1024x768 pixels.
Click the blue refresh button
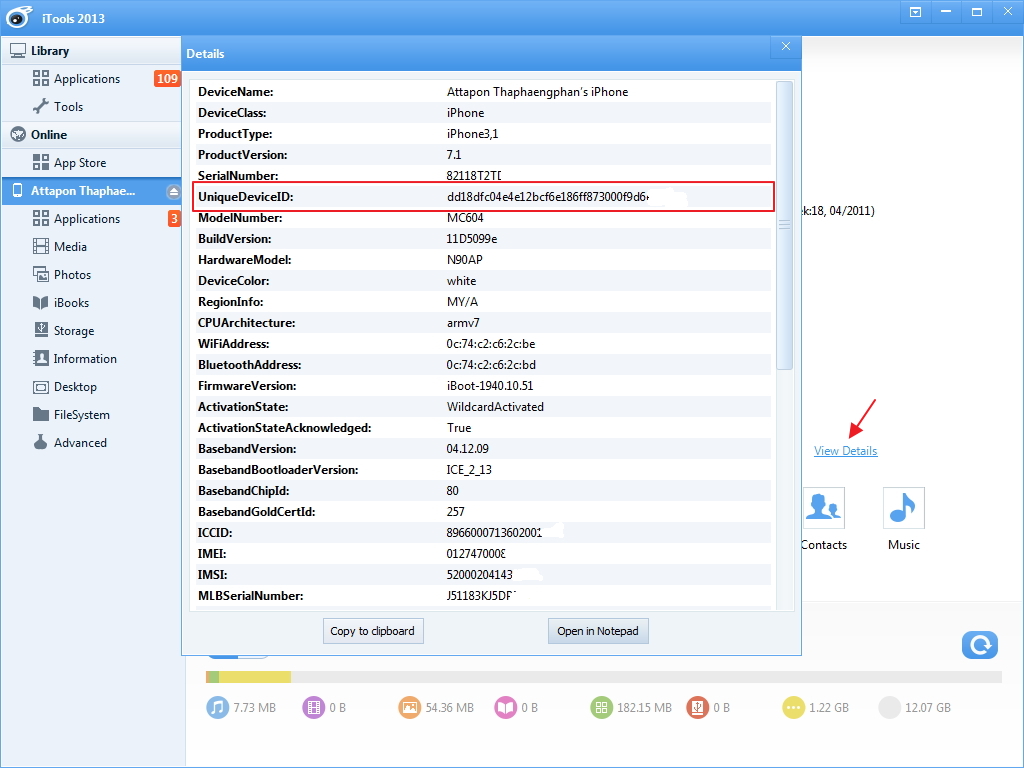(980, 645)
